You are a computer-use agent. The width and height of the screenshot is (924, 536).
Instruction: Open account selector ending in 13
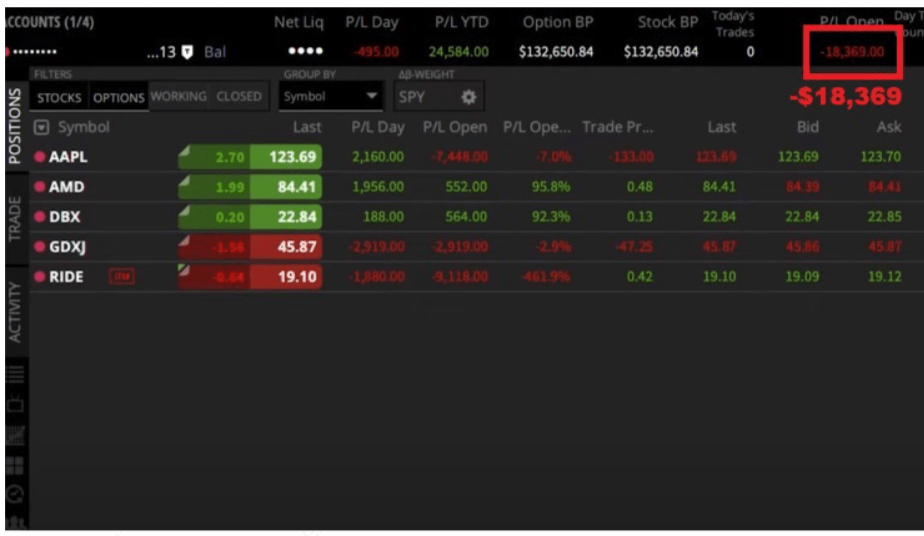coord(161,52)
